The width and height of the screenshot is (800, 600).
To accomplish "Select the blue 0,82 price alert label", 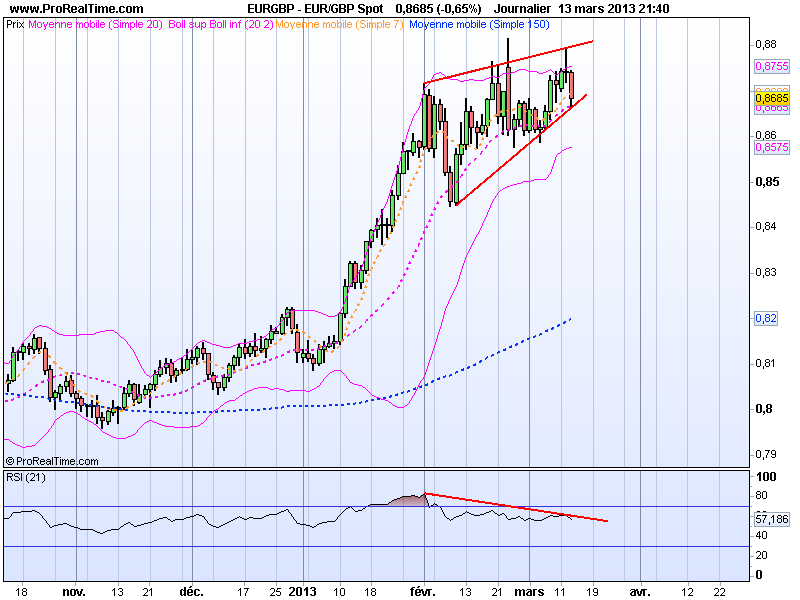I will pyautogui.click(x=766, y=320).
